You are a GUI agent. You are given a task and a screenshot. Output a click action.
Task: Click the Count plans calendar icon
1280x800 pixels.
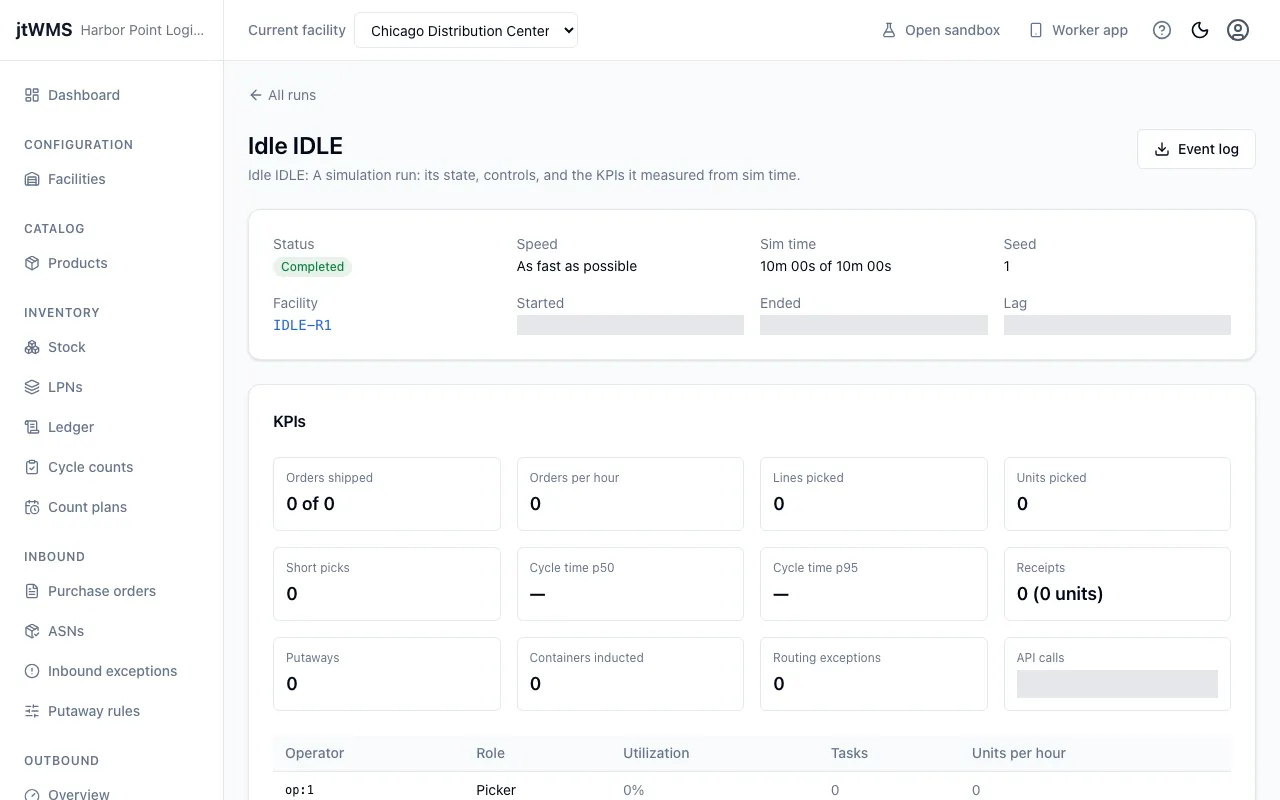pos(32,507)
